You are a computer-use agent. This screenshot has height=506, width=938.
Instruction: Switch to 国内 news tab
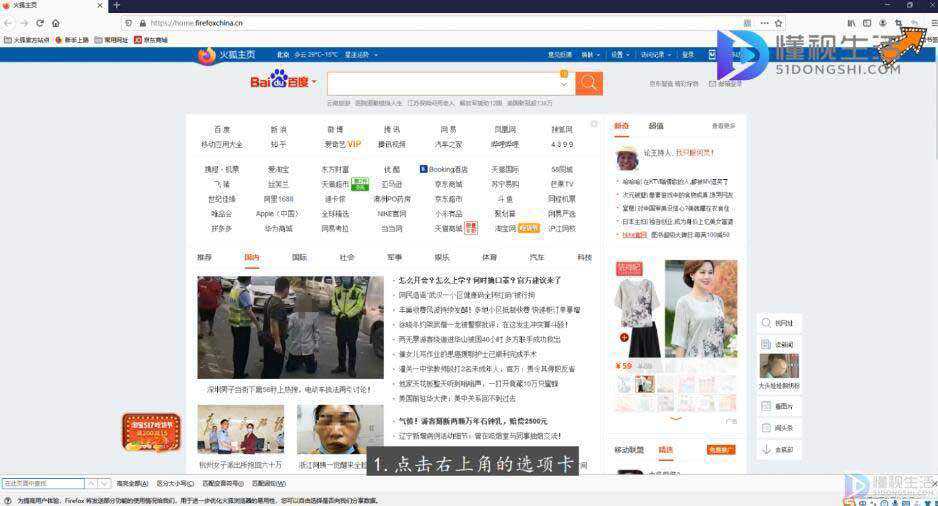[x=252, y=257]
